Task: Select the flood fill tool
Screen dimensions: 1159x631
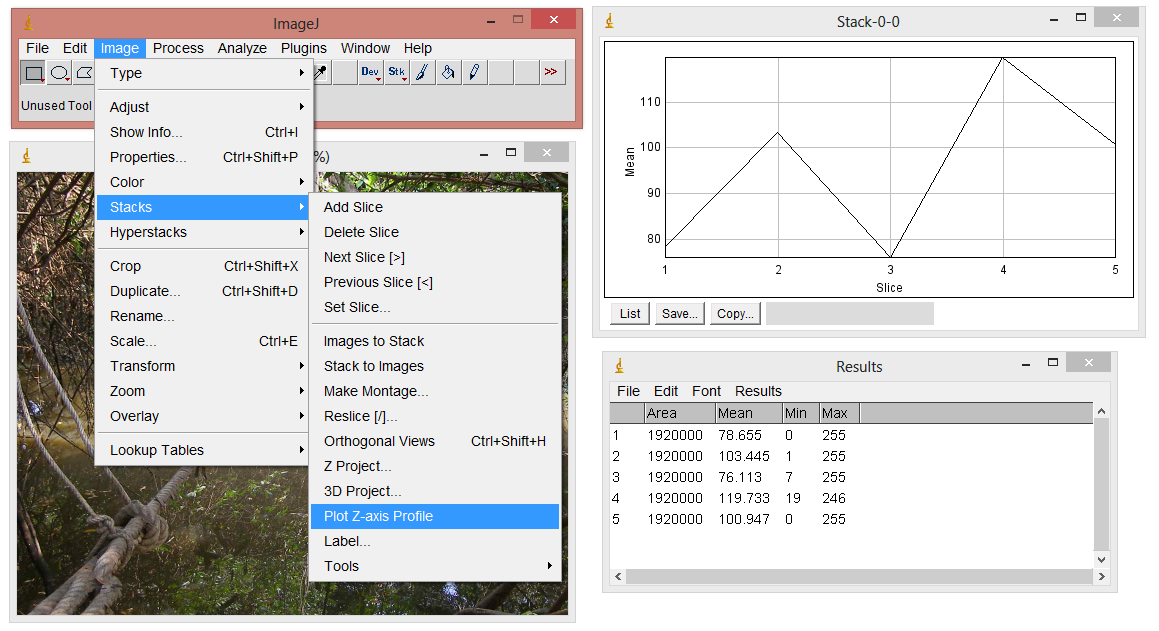Action: coord(448,72)
